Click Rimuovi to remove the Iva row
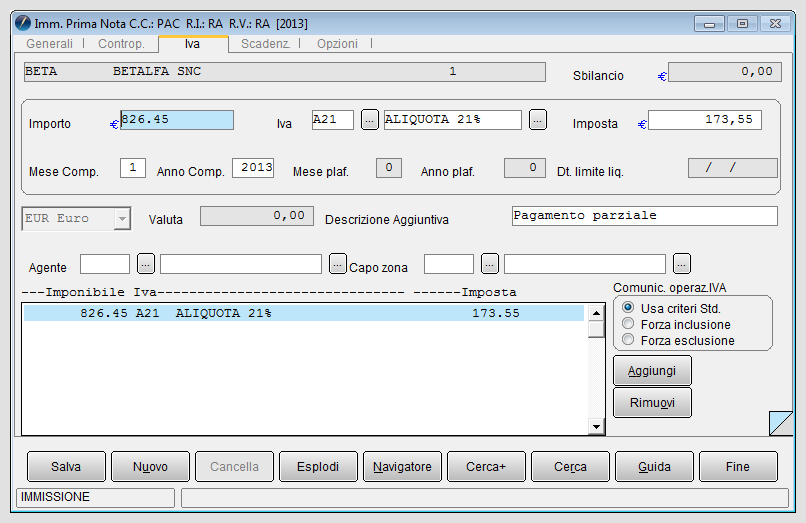The width and height of the screenshot is (806, 523). [652, 403]
